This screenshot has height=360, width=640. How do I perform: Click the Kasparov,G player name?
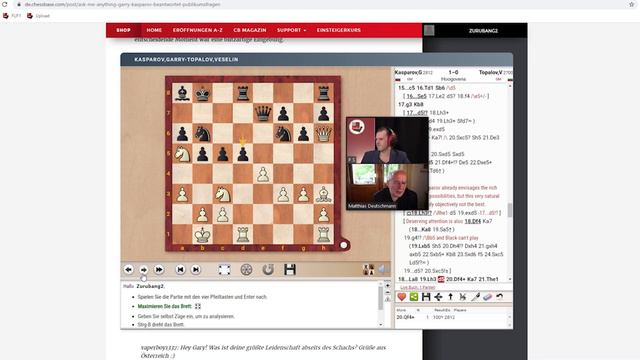pos(408,72)
